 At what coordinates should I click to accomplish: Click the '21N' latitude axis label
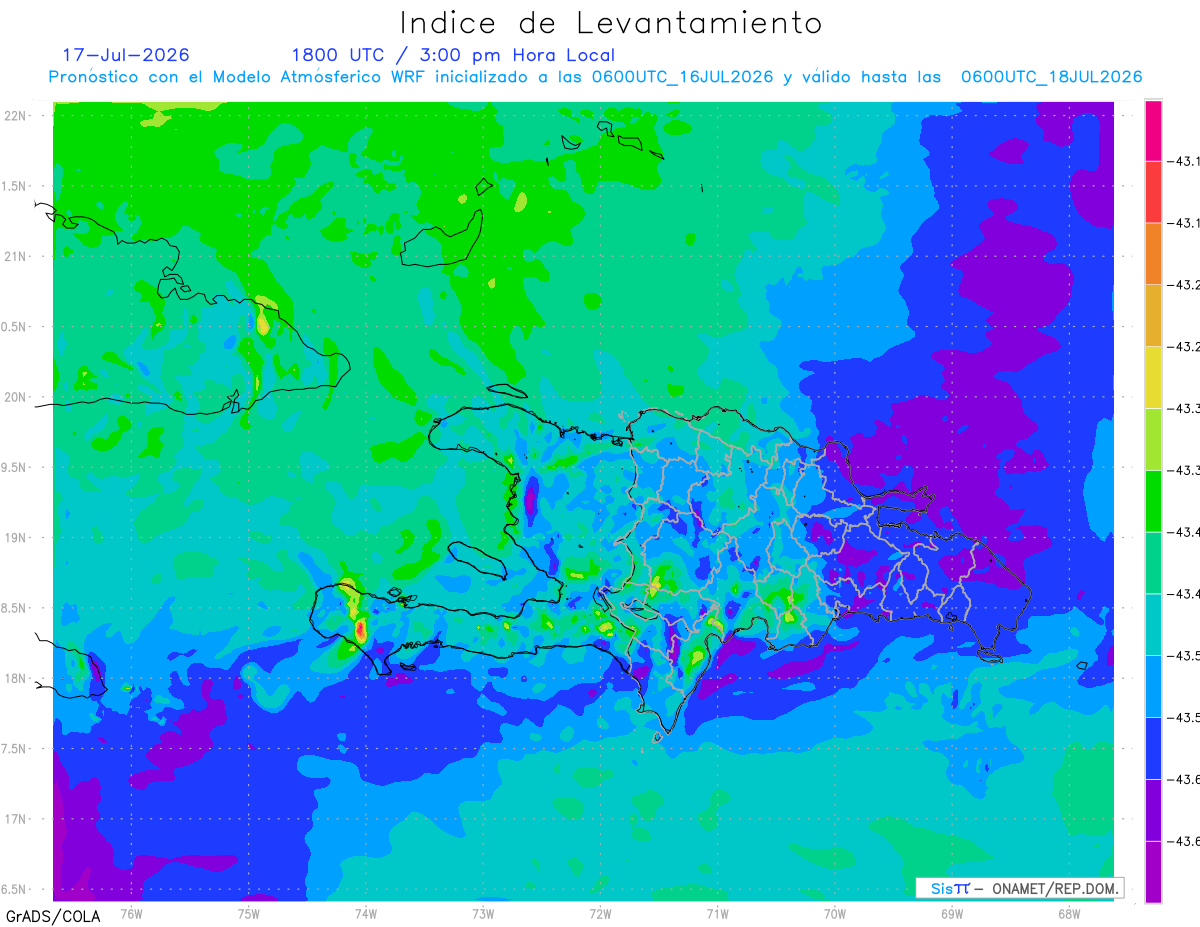(17, 257)
